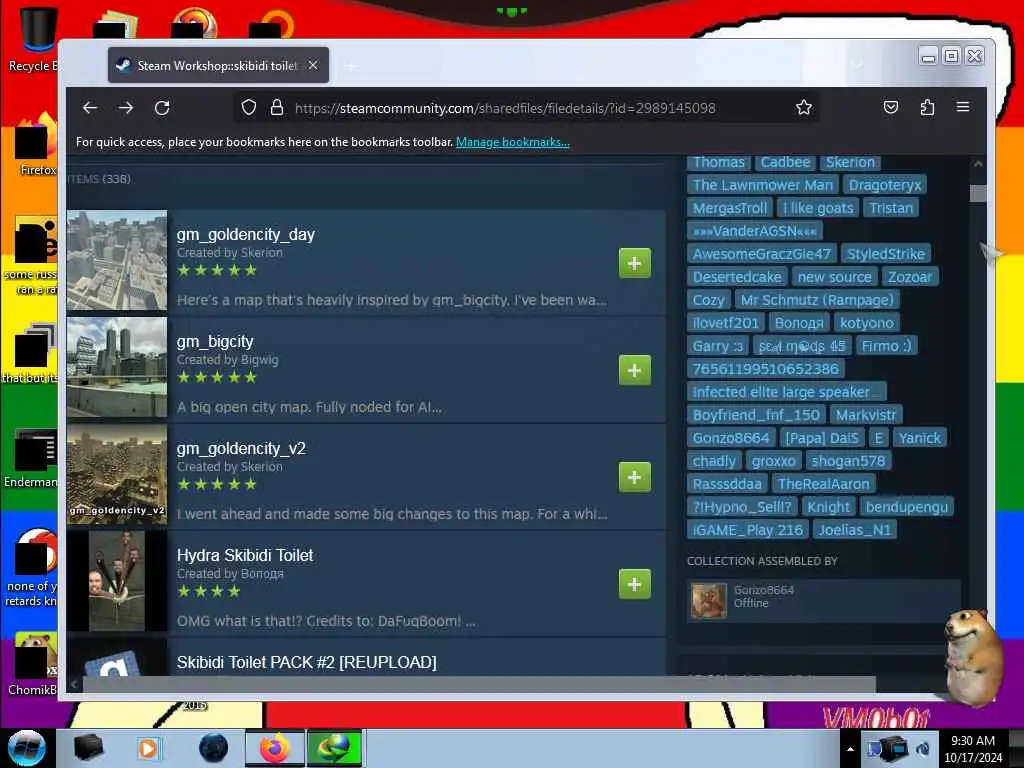This screenshot has height=768, width=1024.
Task: Open the MergasTroll creator tag
Action: click(x=730, y=208)
